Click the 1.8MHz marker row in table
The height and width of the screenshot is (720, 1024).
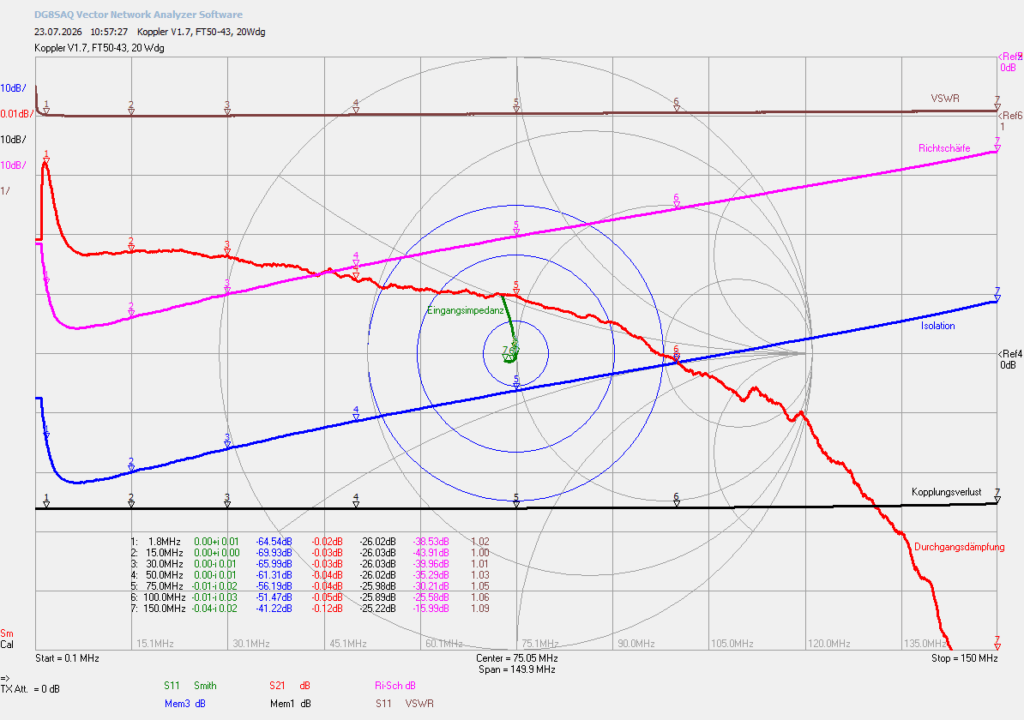(x=310, y=542)
